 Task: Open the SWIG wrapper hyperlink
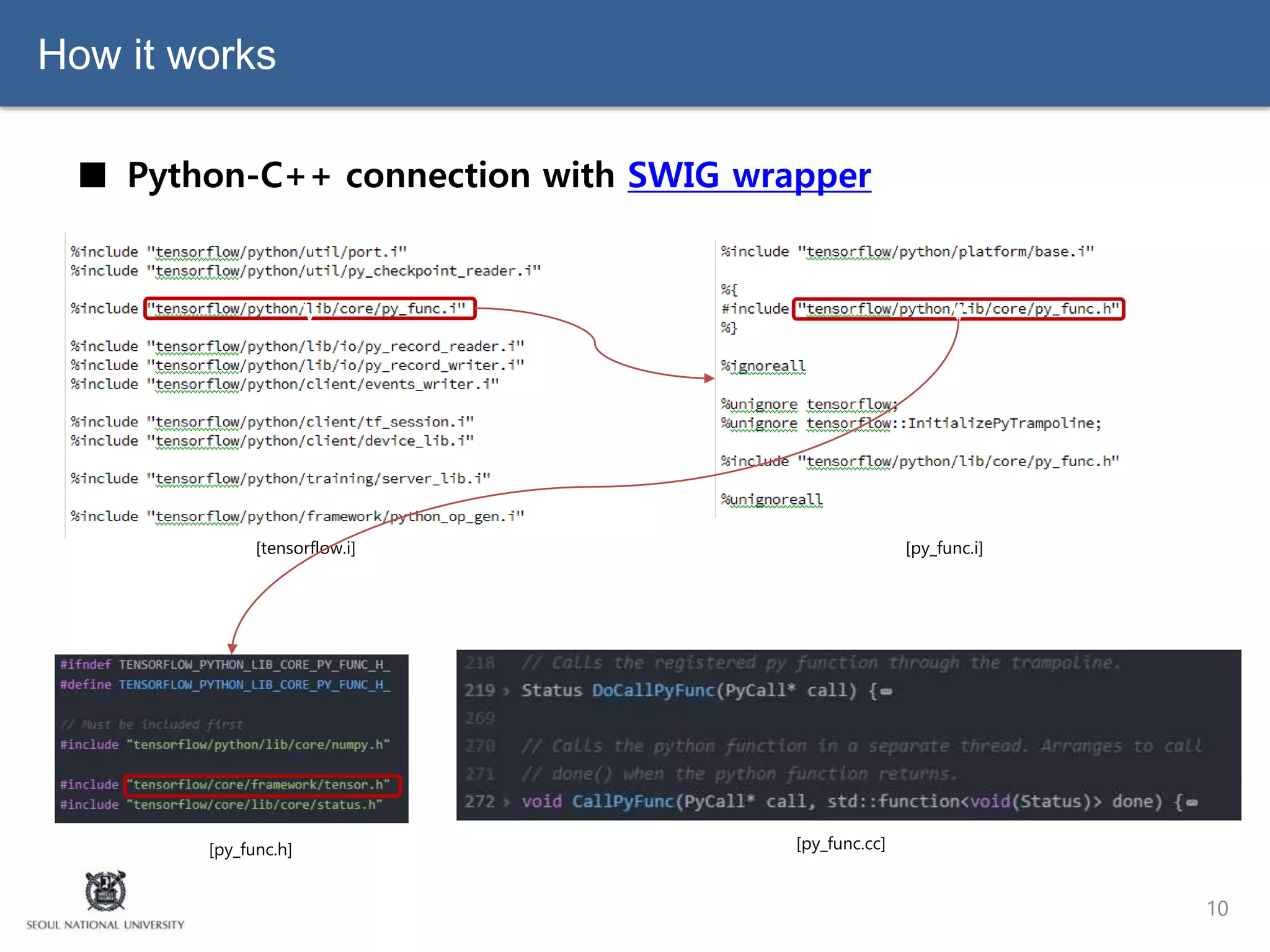(x=748, y=175)
